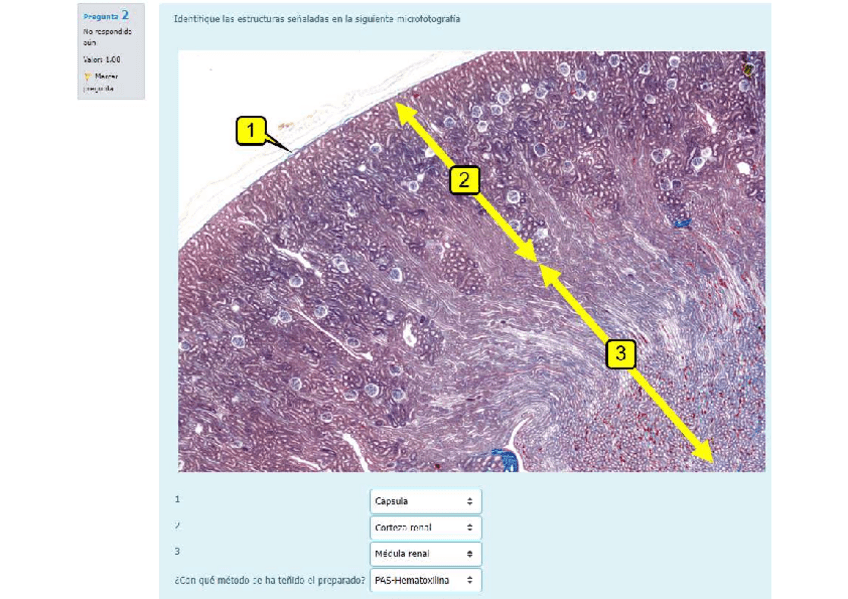The height and width of the screenshot is (599, 848).
Task: Select the 'Pregunta 2' question heading
Action: pyautogui.click(x=106, y=16)
